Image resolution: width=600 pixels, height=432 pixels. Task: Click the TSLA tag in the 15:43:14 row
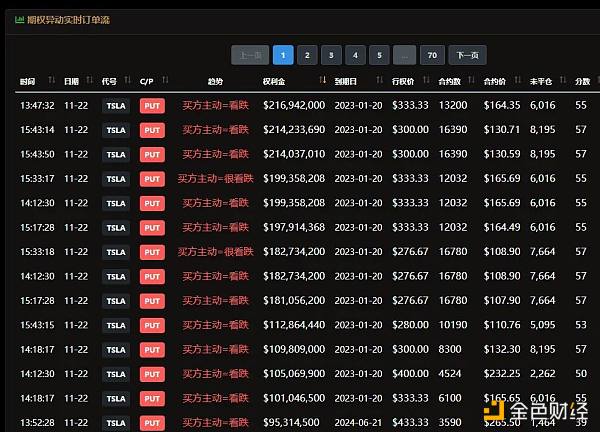point(116,129)
